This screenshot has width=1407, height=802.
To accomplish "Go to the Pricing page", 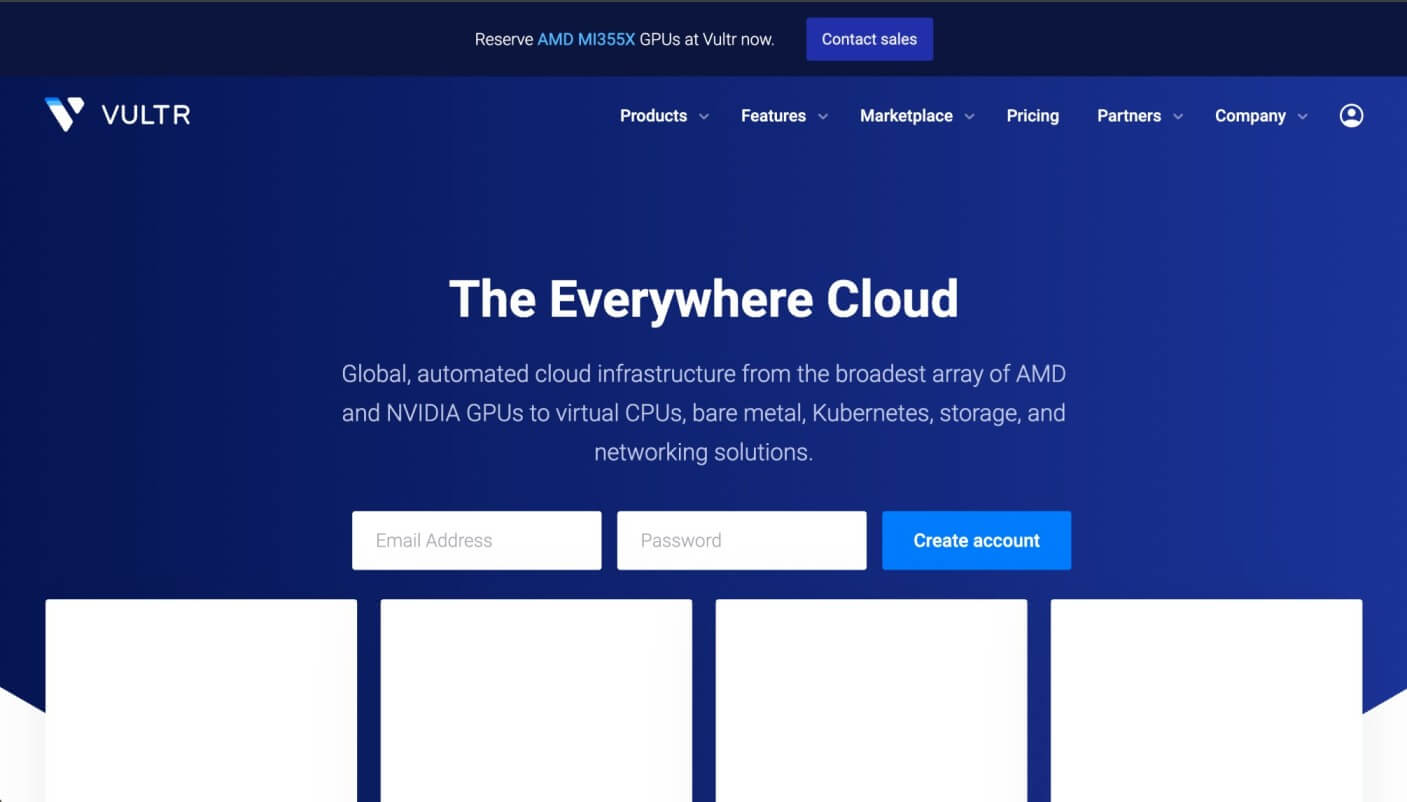I will click(x=1032, y=116).
